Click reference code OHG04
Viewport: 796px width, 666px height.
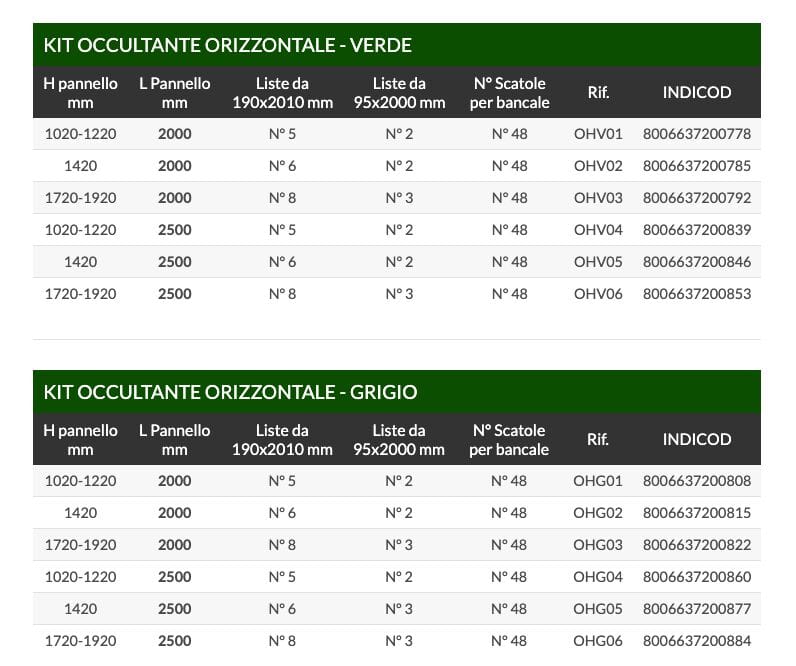click(598, 577)
